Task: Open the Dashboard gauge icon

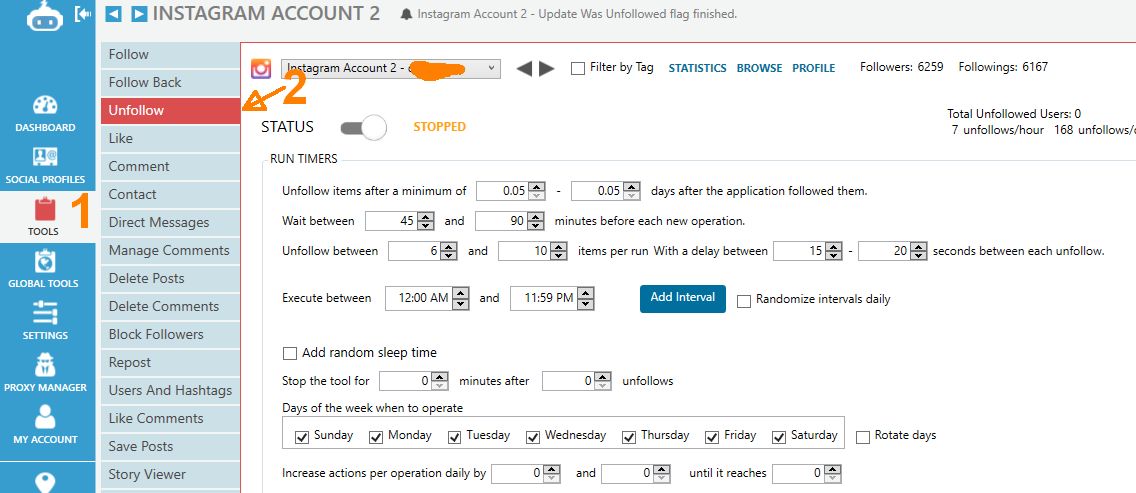Action: tap(45, 105)
